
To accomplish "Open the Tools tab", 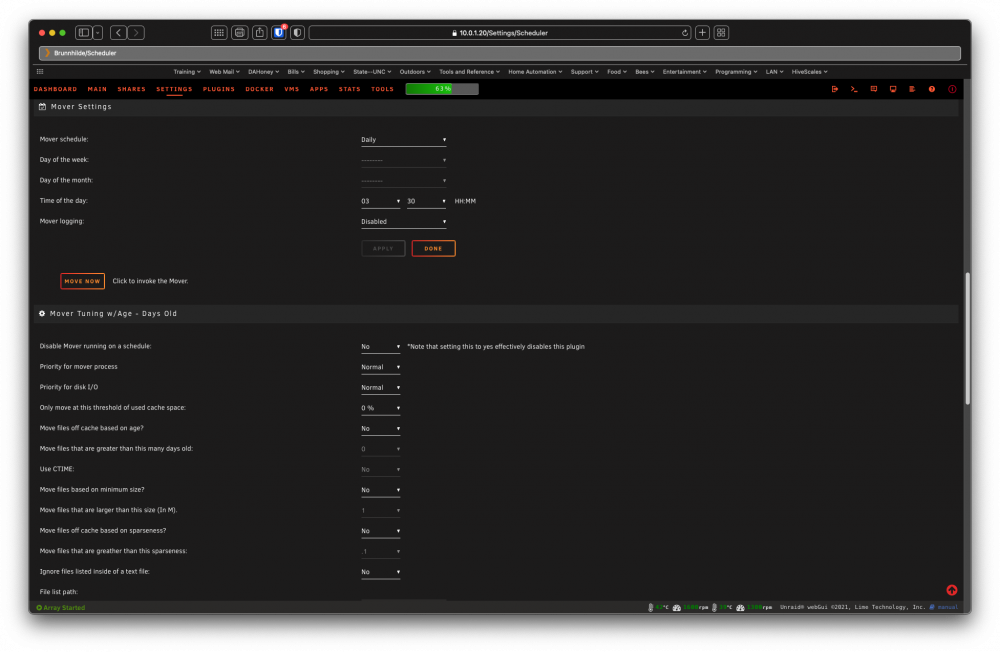I will 383,89.
